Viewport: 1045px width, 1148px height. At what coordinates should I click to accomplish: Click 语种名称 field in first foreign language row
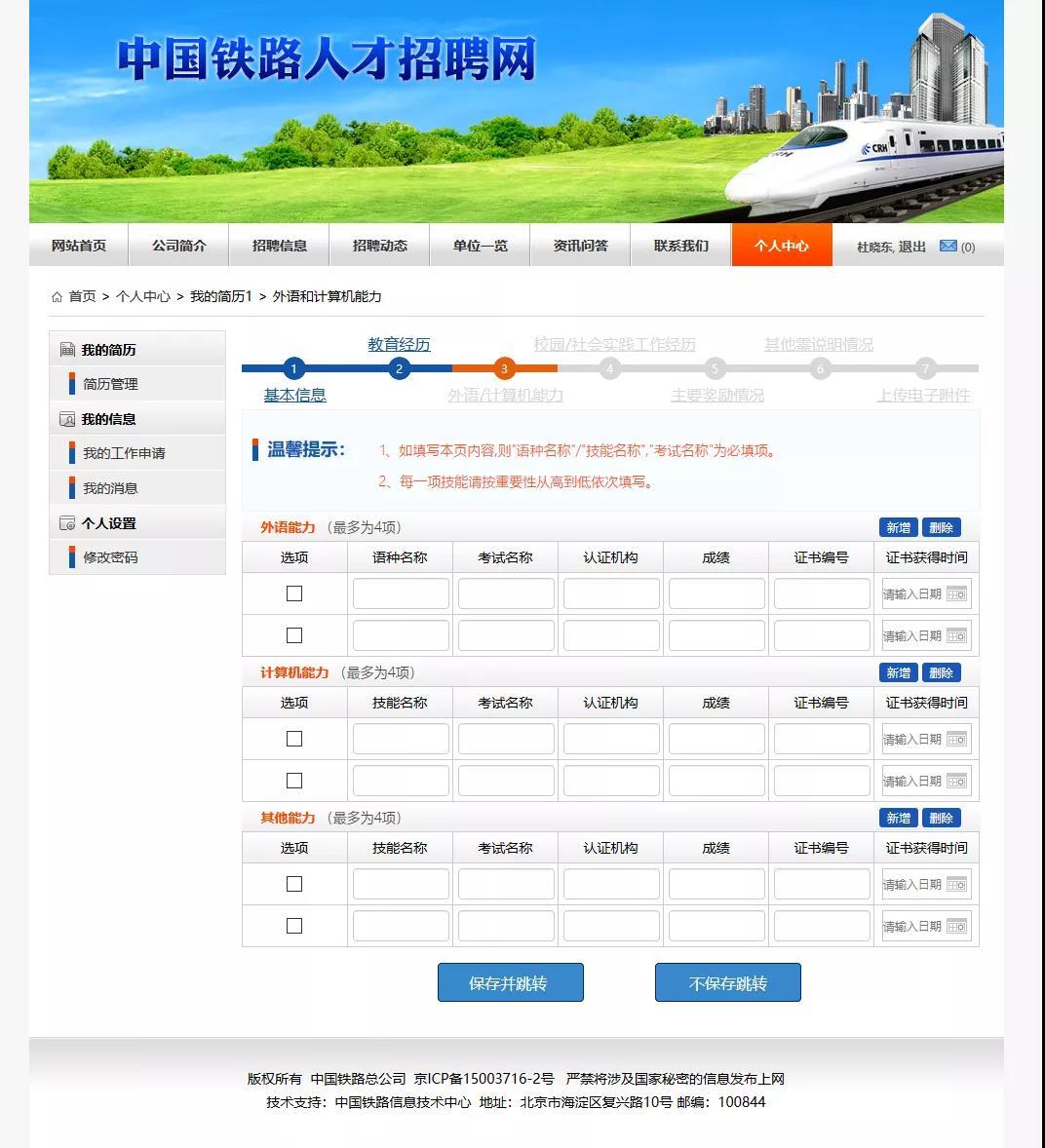(x=401, y=593)
